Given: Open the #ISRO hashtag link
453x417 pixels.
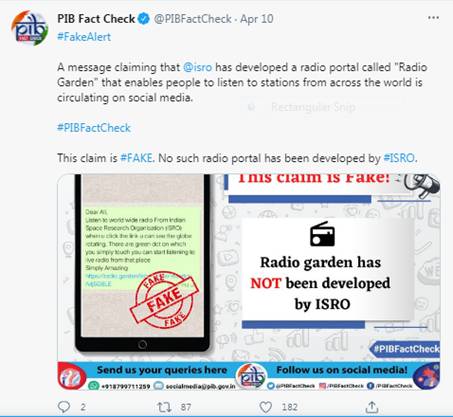Looking at the screenshot, I should coord(400,158).
